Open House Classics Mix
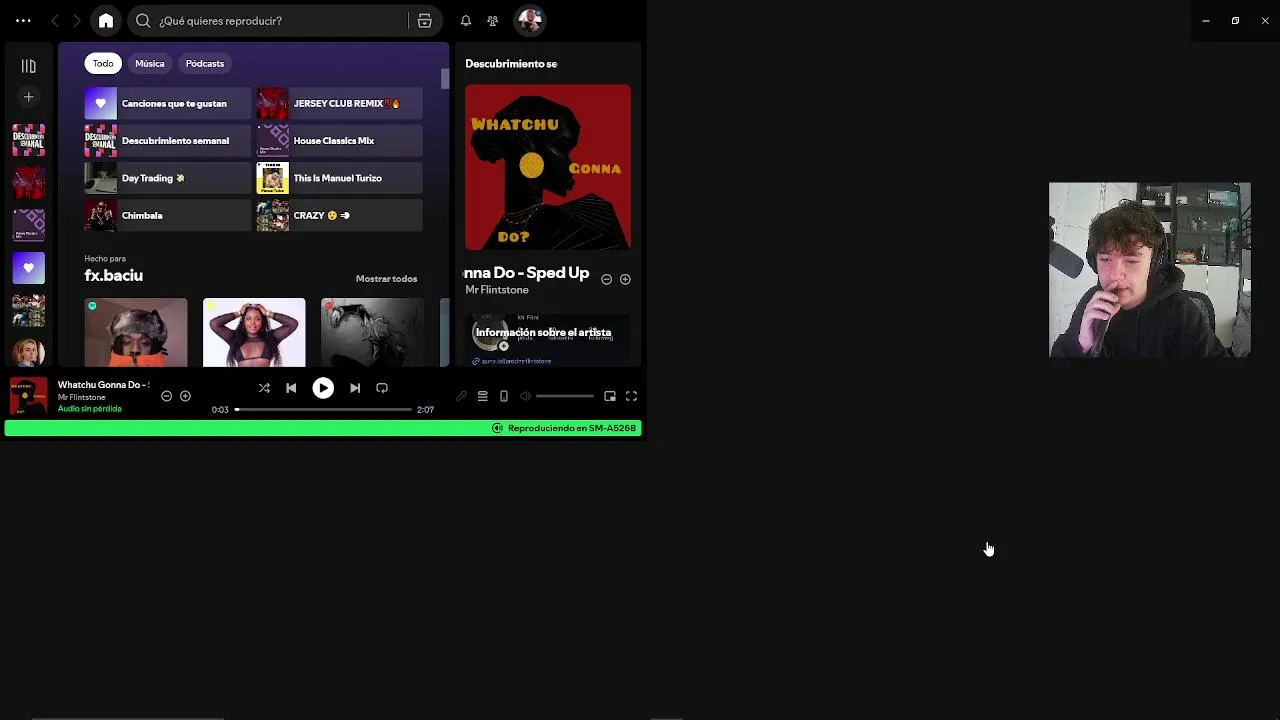1280x720 pixels. pyautogui.click(x=339, y=141)
